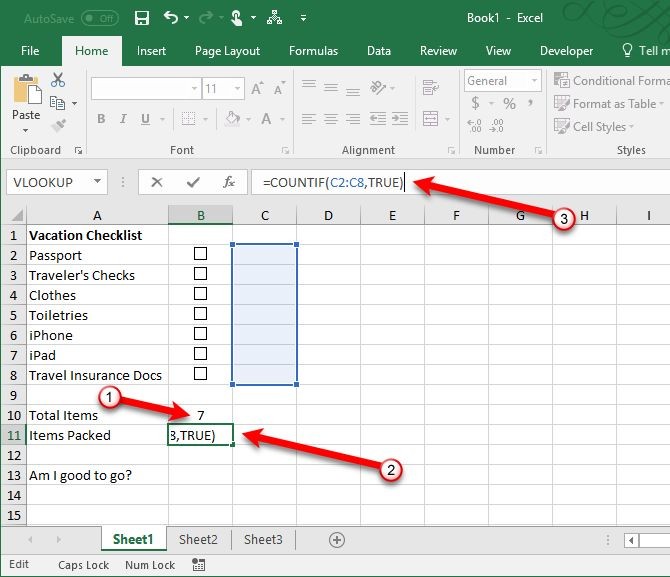Apply Bold formatting
The width and height of the screenshot is (670, 577).
[101, 118]
